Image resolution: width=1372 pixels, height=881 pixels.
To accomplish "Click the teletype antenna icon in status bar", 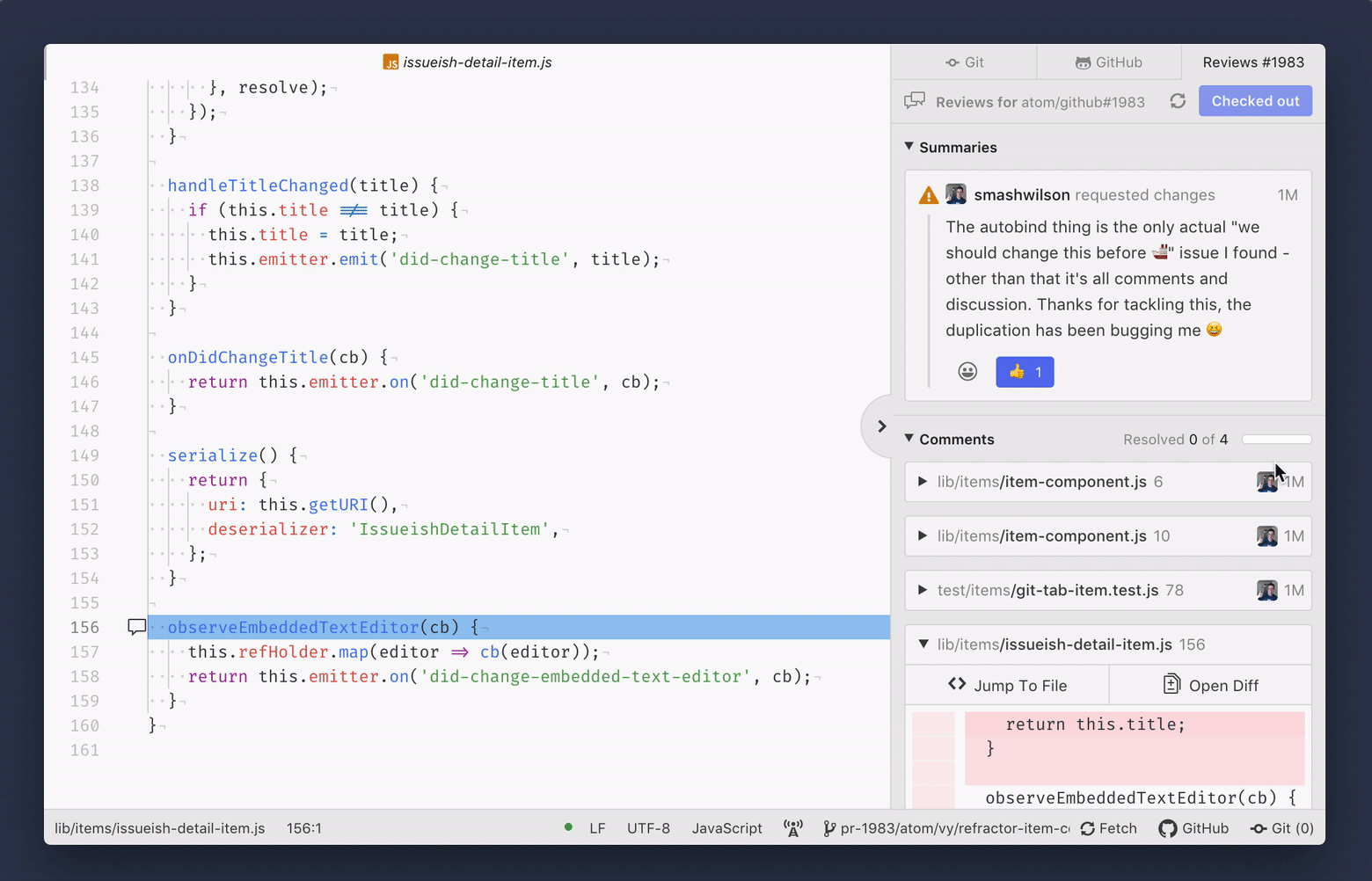I will click(793, 828).
